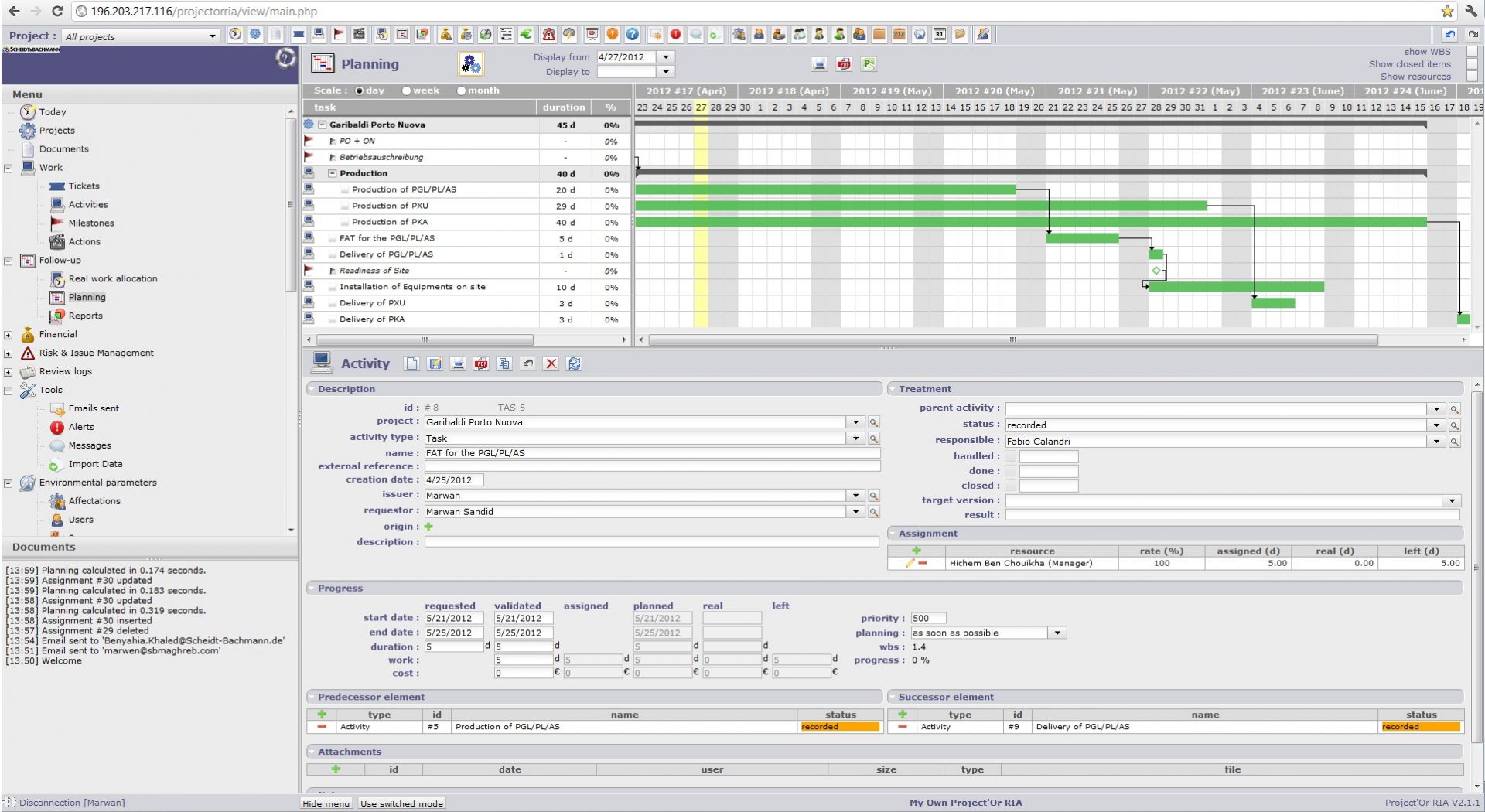Copy the current Activity item

pyautogui.click(x=504, y=364)
